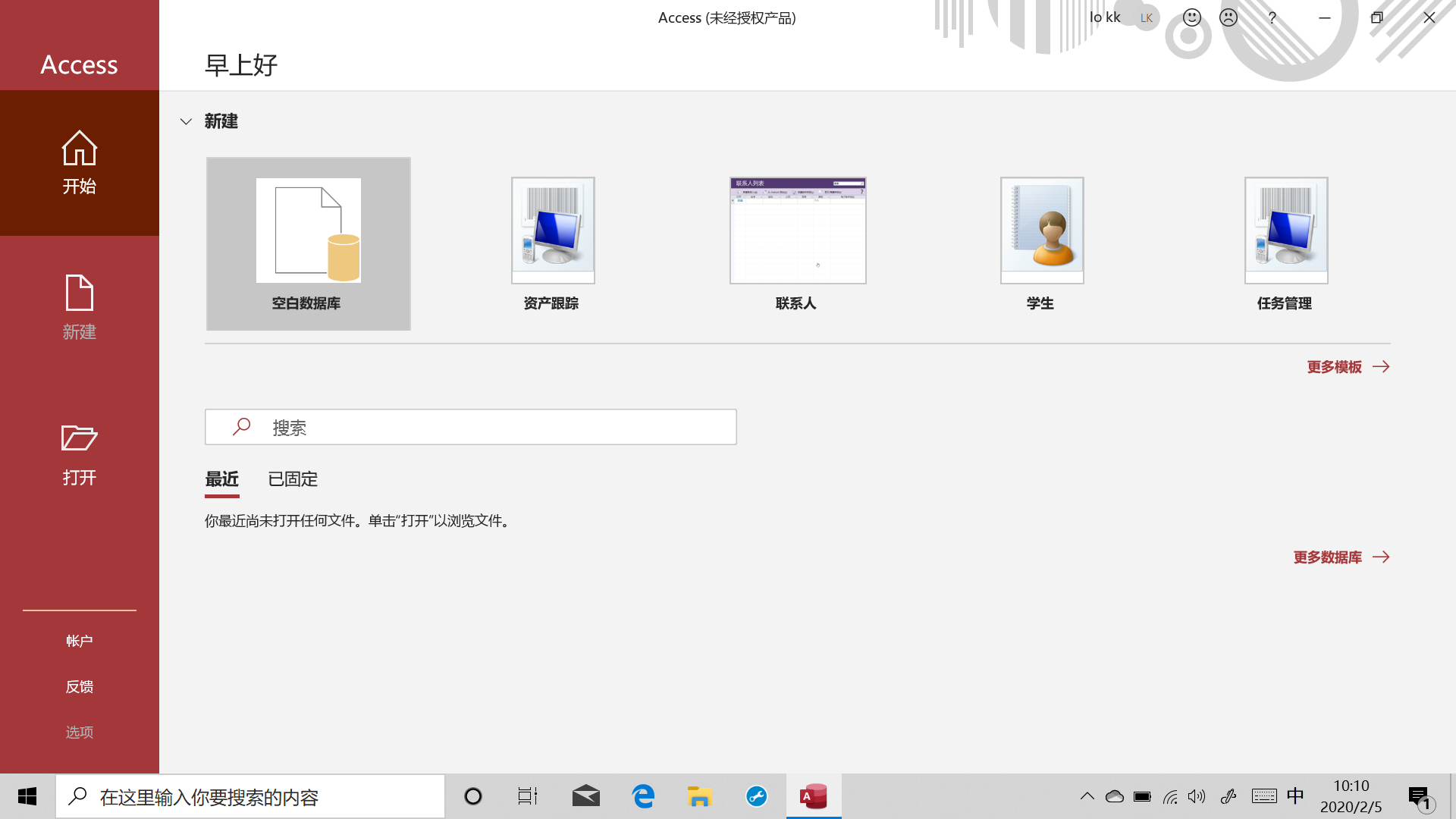Open the 打开 folder page
The width and height of the screenshot is (1456, 819).
pyautogui.click(x=80, y=453)
